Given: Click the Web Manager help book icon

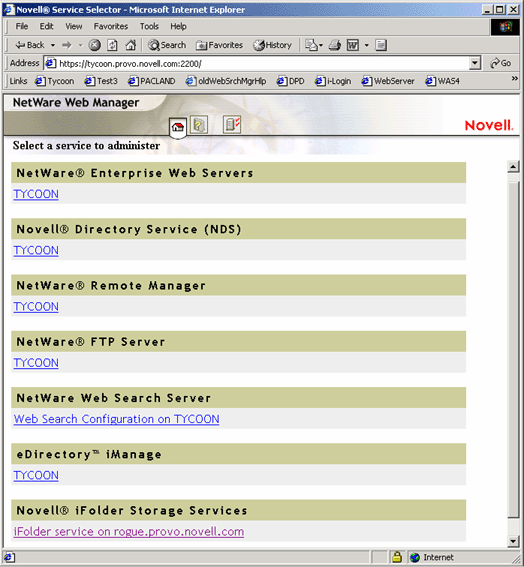Looking at the screenshot, I should 199,125.
